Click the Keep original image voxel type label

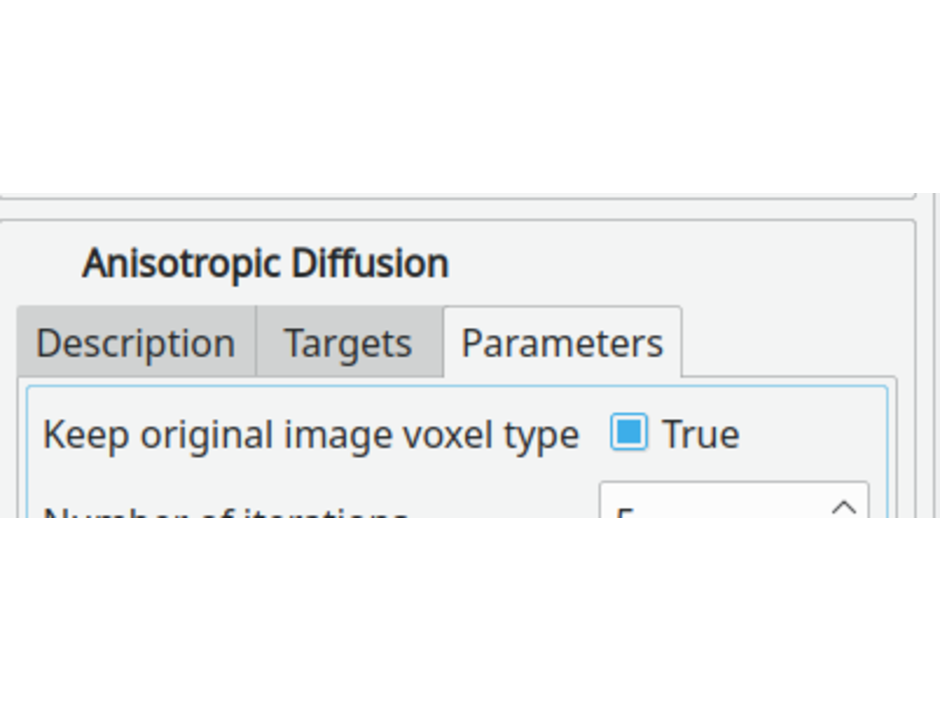[310, 435]
